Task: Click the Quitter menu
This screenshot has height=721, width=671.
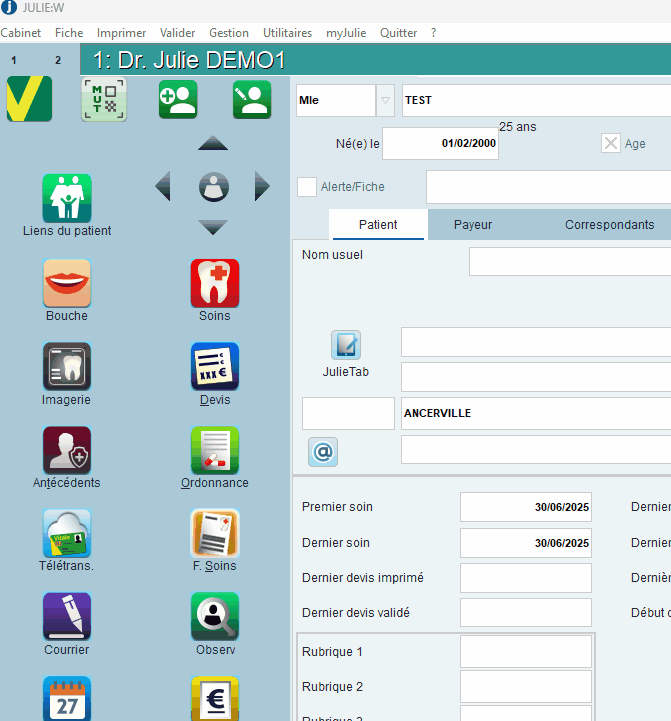Action: tap(398, 33)
